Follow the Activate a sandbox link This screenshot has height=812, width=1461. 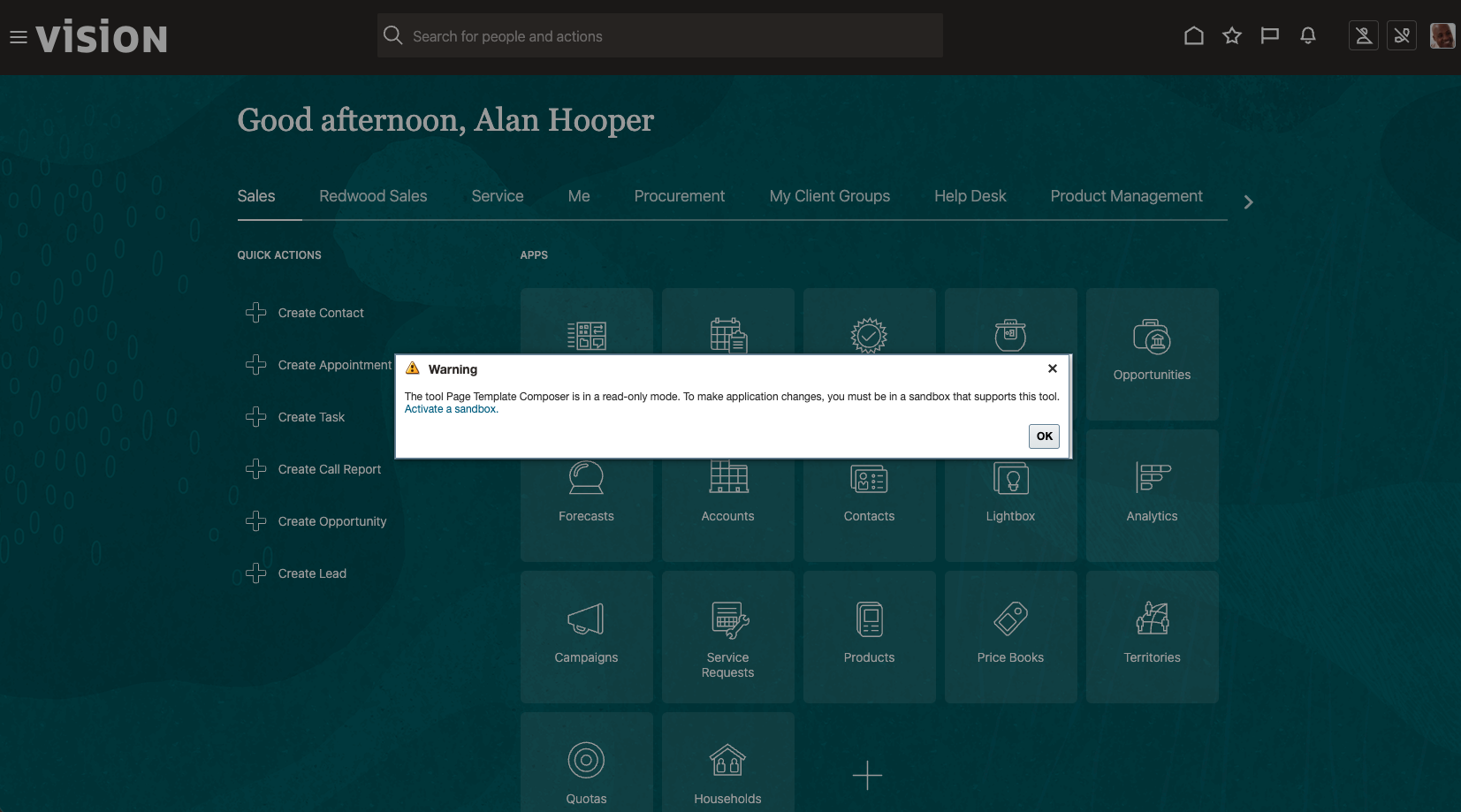click(450, 408)
